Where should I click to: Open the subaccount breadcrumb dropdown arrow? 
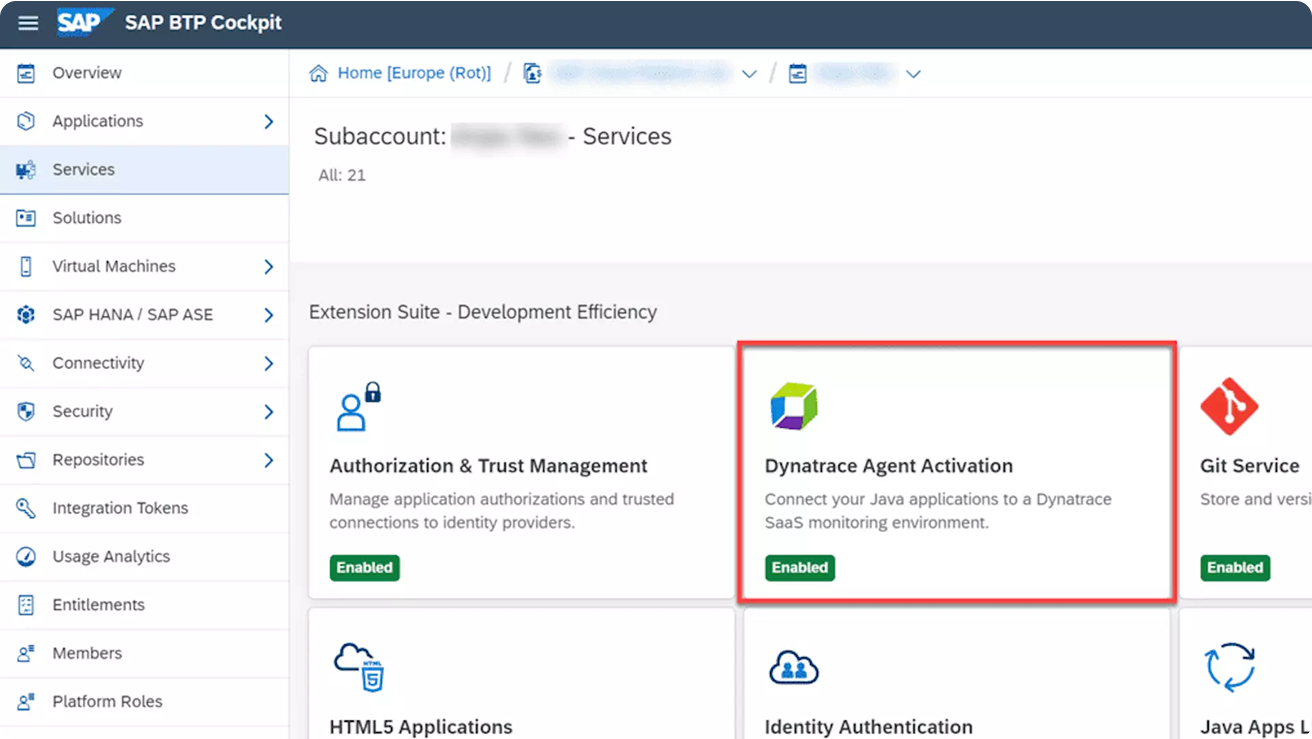click(912, 74)
